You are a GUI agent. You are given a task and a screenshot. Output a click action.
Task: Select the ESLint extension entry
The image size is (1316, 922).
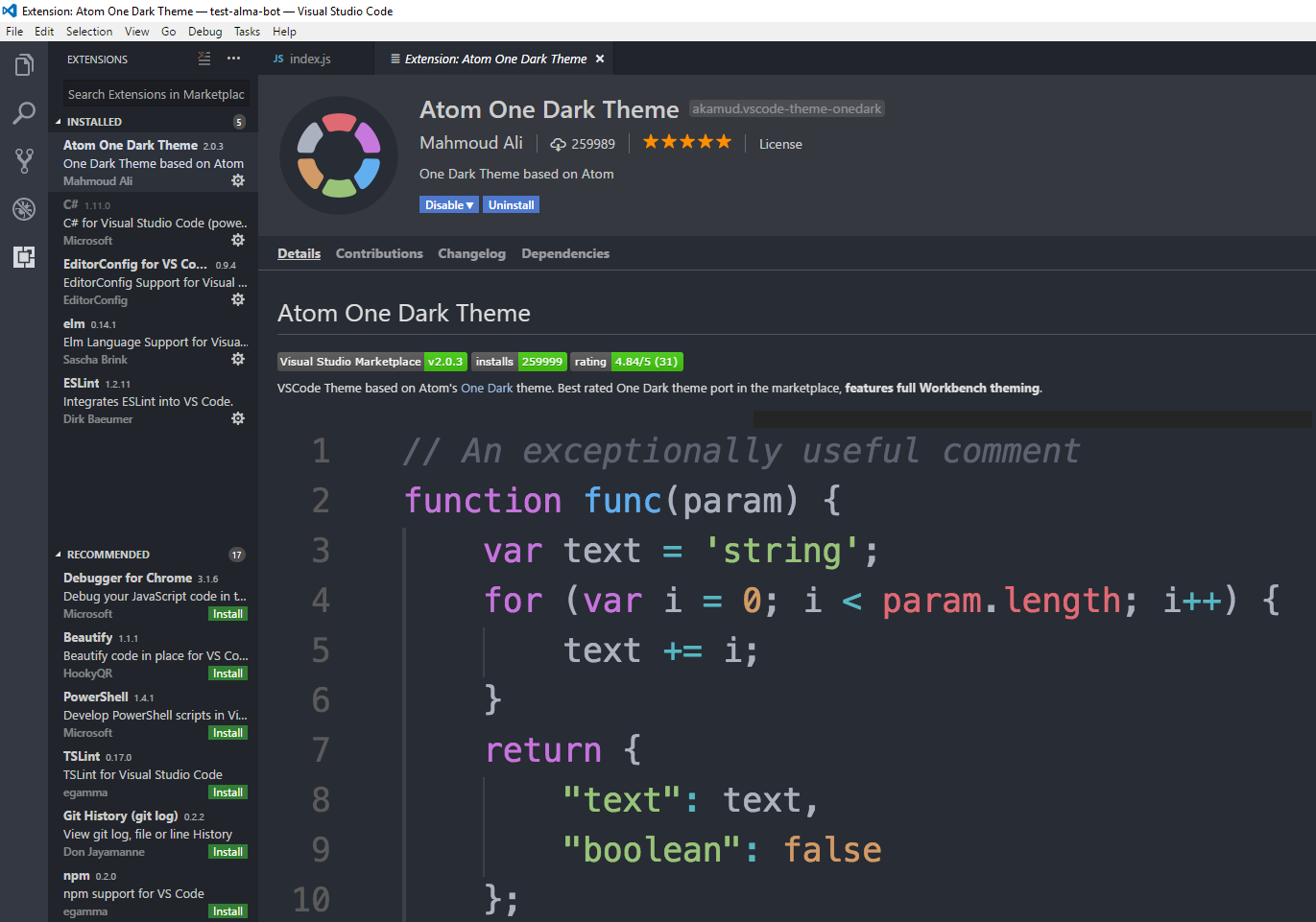click(154, 401)
